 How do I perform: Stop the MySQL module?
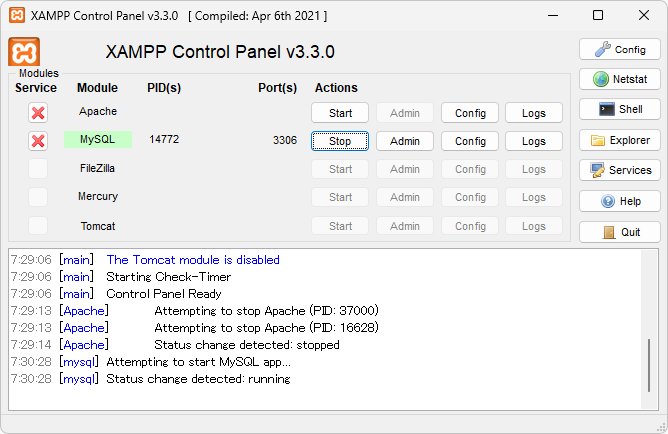(x=340, y=141)
